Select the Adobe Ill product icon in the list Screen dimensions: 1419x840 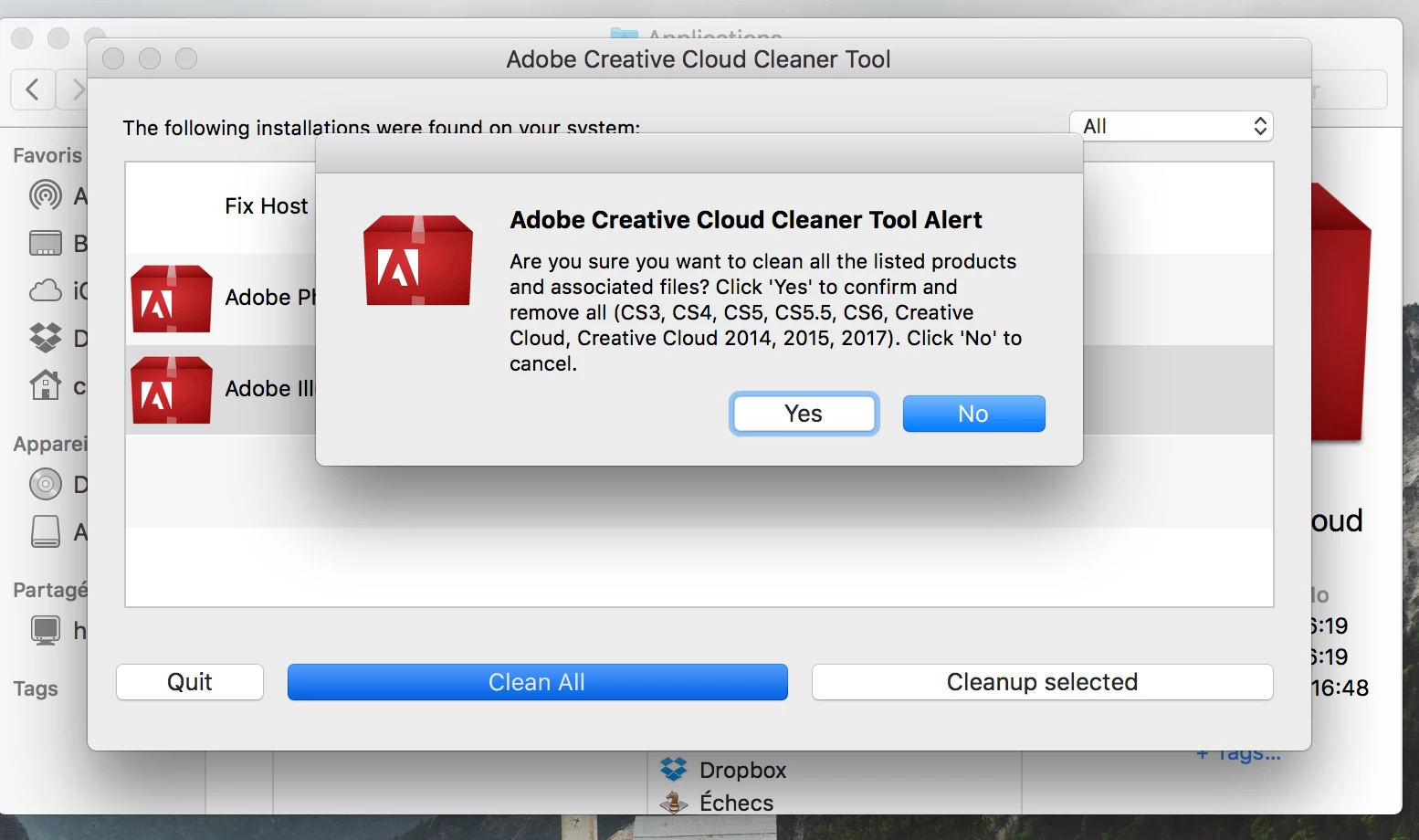[x=172, y=390]
